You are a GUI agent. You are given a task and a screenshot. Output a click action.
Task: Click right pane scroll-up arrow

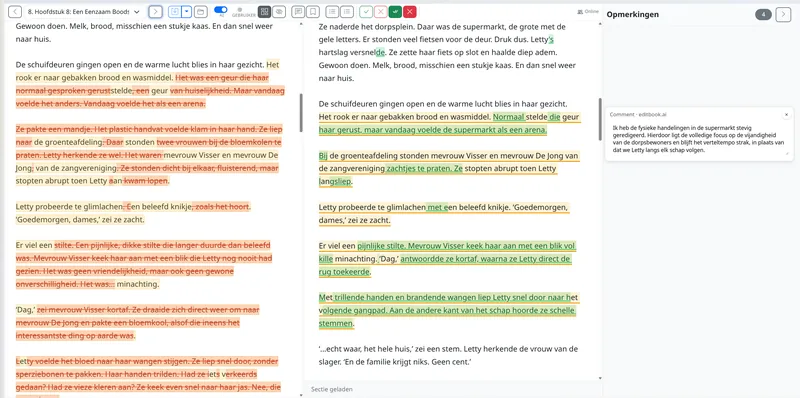[x=600, y=24]
